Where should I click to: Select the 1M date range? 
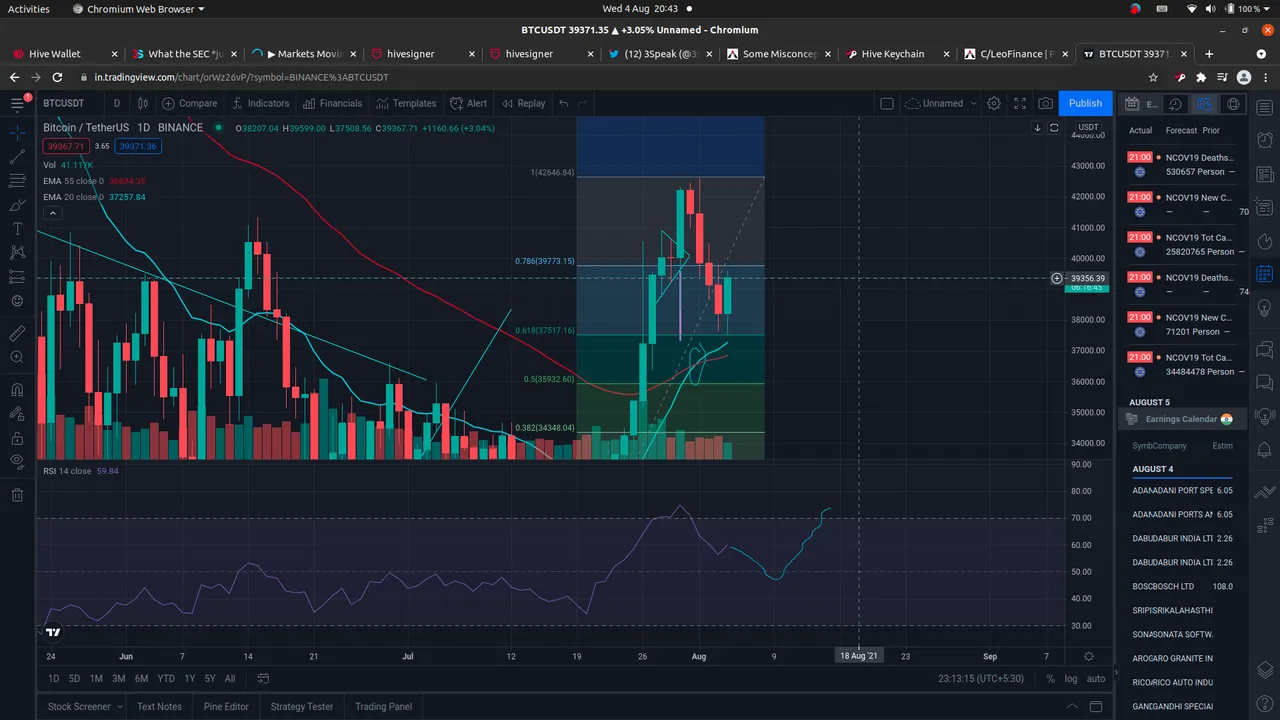pos(96,678)
